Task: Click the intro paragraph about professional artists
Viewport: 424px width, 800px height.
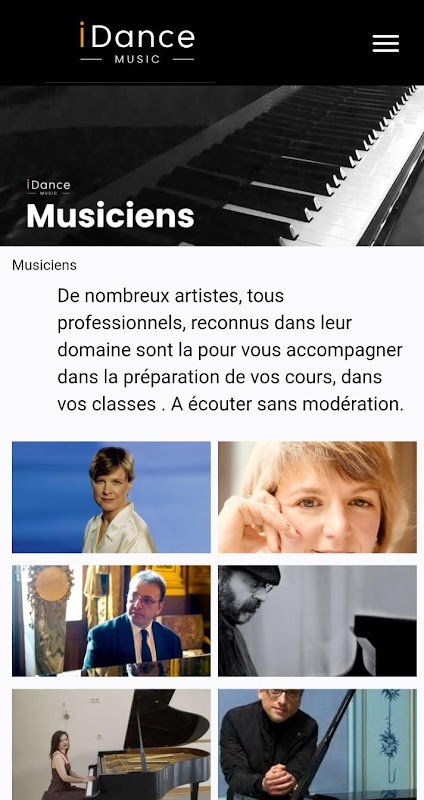Action: point(231,350)
